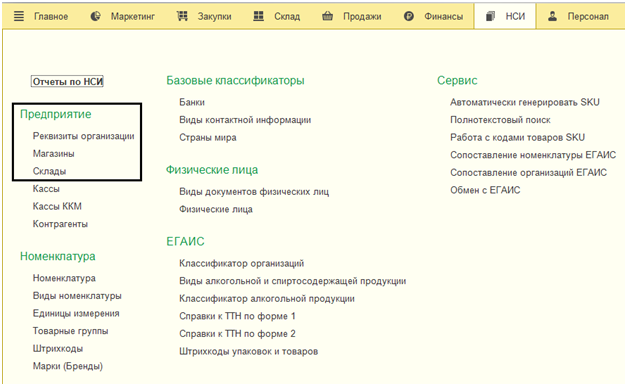Open Сопоставление организаций ЕГАИС
The height and width of the screenshot is (386, 627).
pyautogui.click(x=528, y=173)
